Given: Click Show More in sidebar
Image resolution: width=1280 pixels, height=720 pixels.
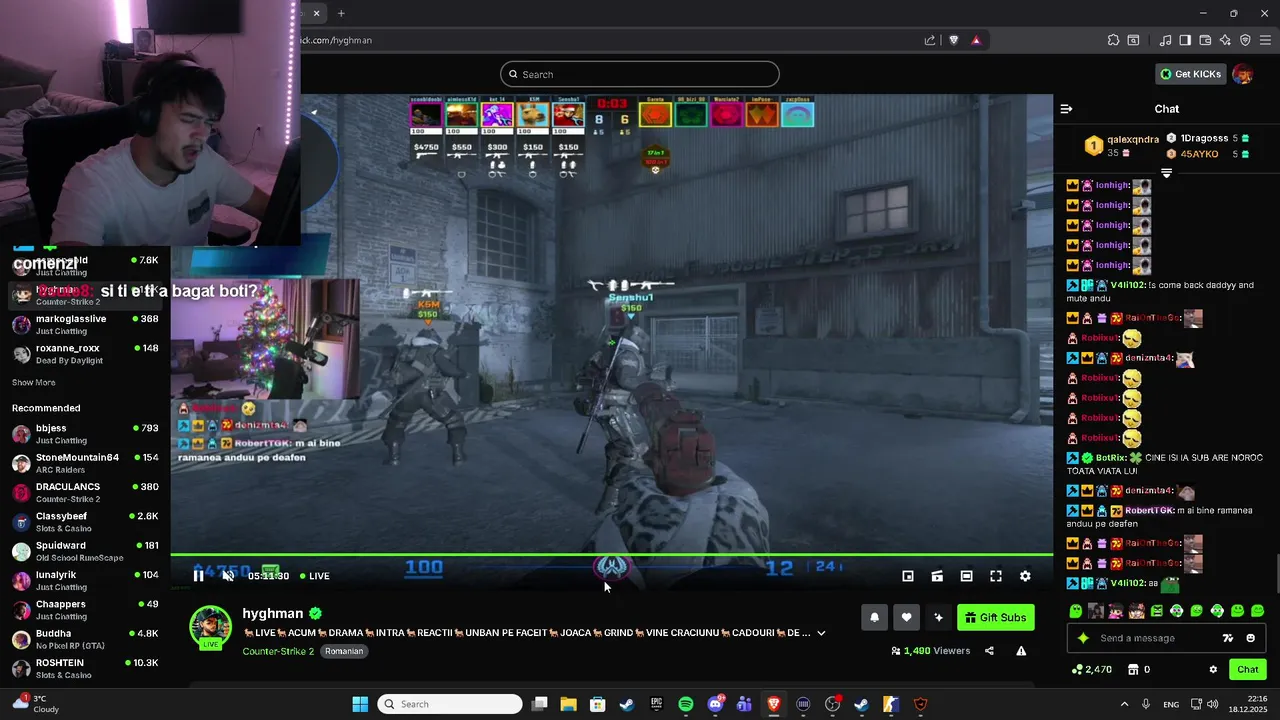Looking at the screenshot, I should [x=34, y=382].
